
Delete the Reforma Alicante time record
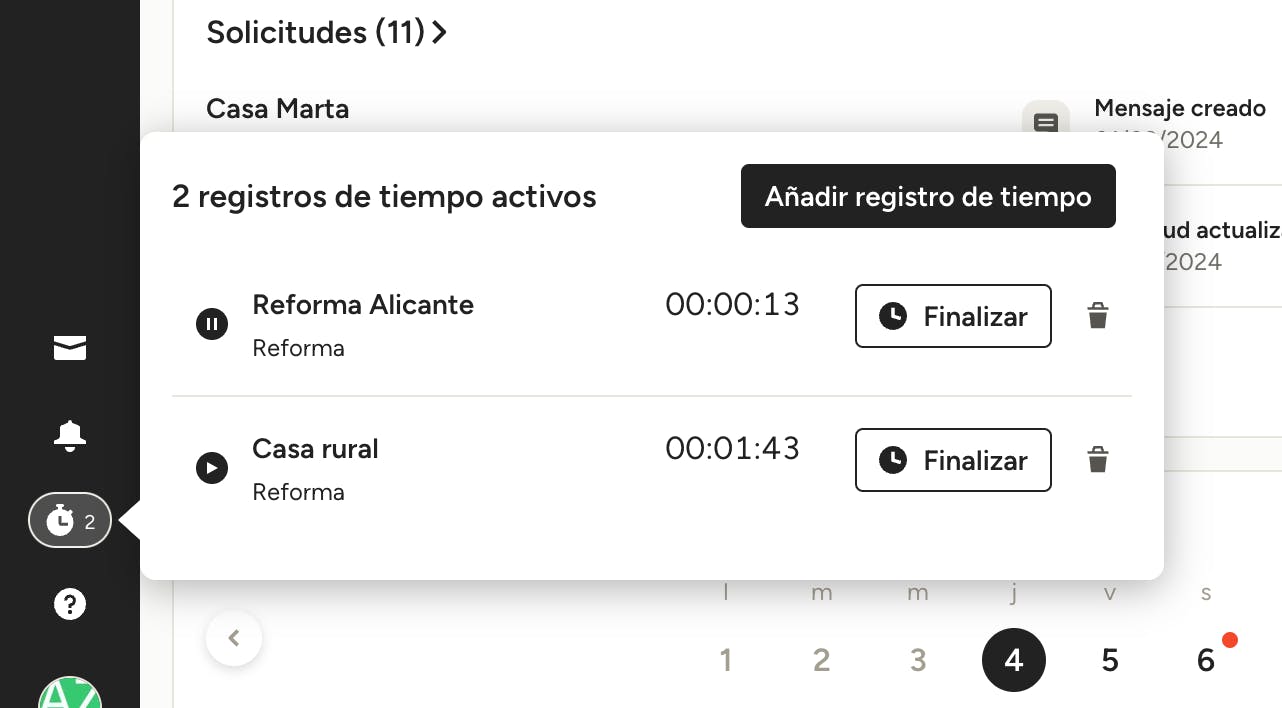[1098, 317]
